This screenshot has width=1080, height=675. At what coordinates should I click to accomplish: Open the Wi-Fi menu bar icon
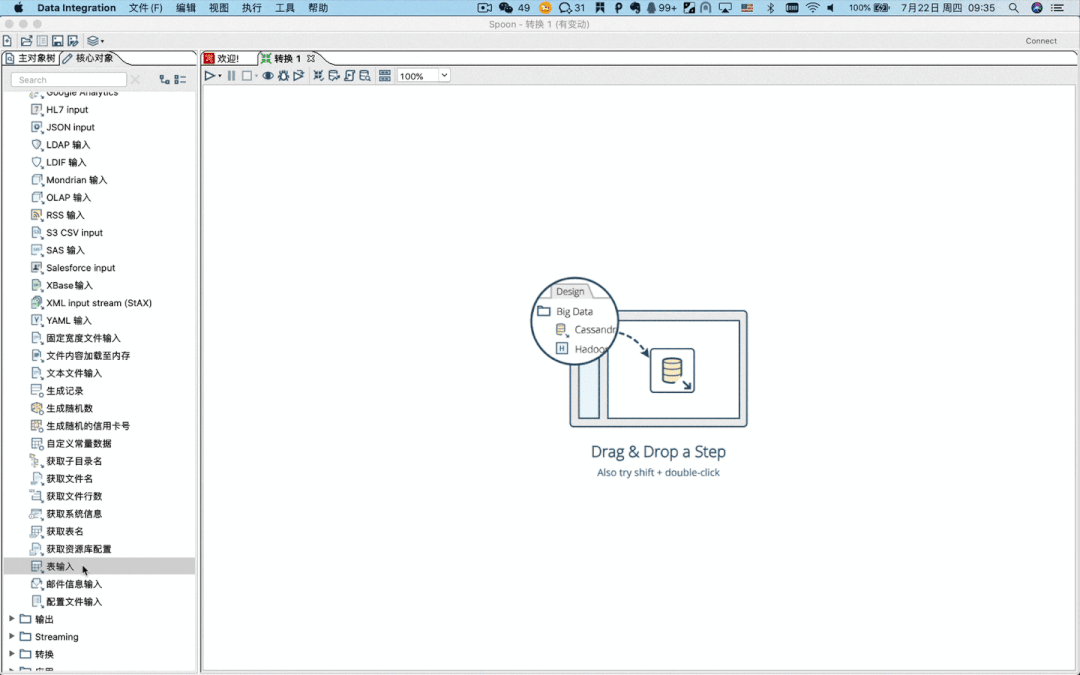coord(813,8)
